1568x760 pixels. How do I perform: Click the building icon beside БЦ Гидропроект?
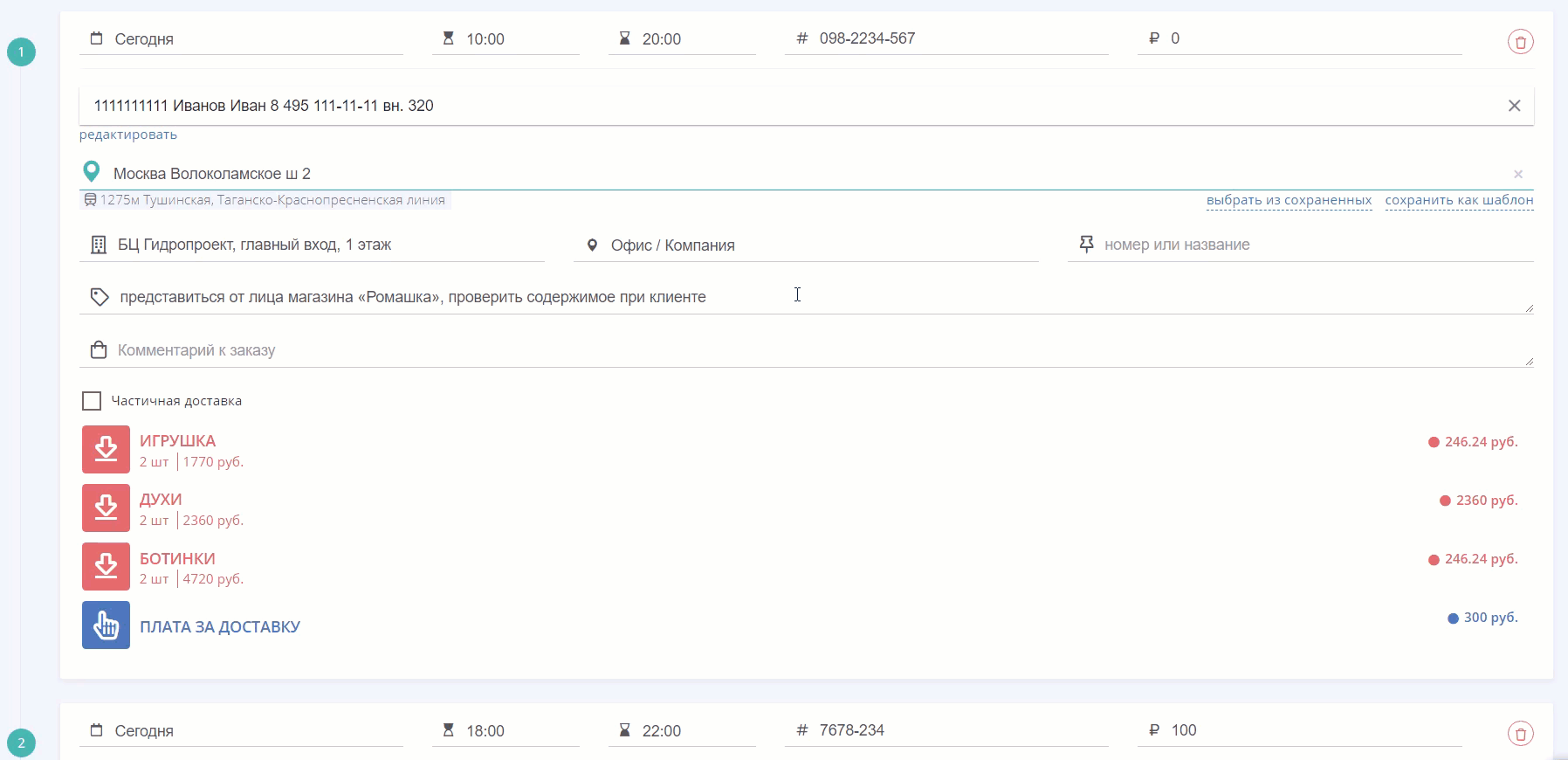point(99,245)
